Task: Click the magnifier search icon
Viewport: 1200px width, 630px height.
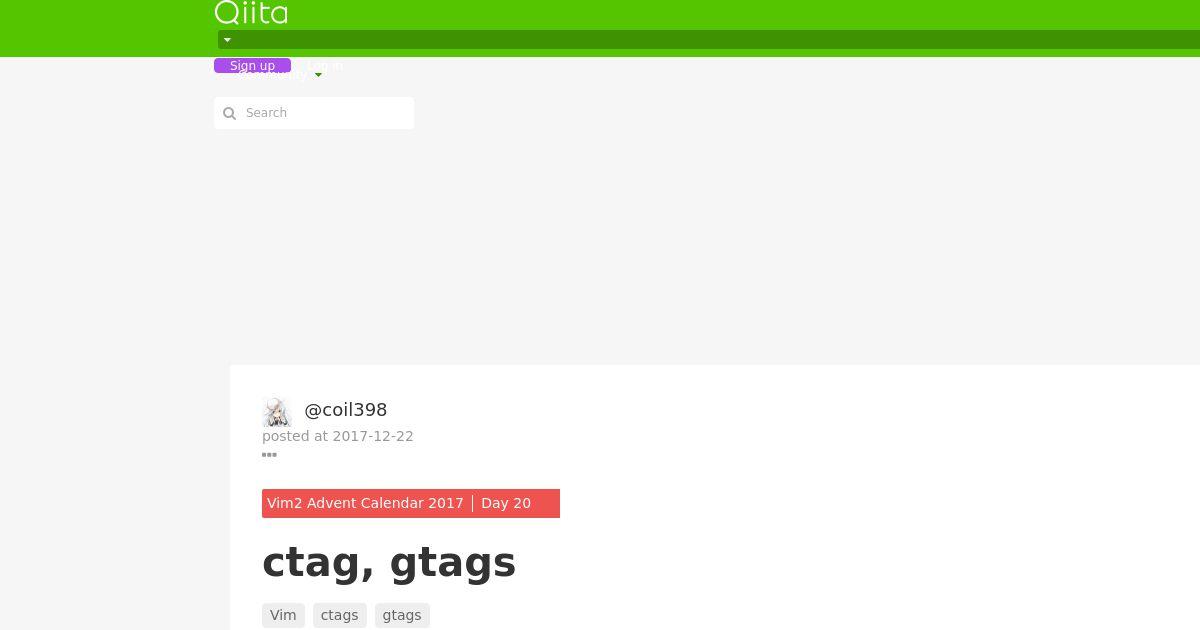Action: [x=229, y=113]
